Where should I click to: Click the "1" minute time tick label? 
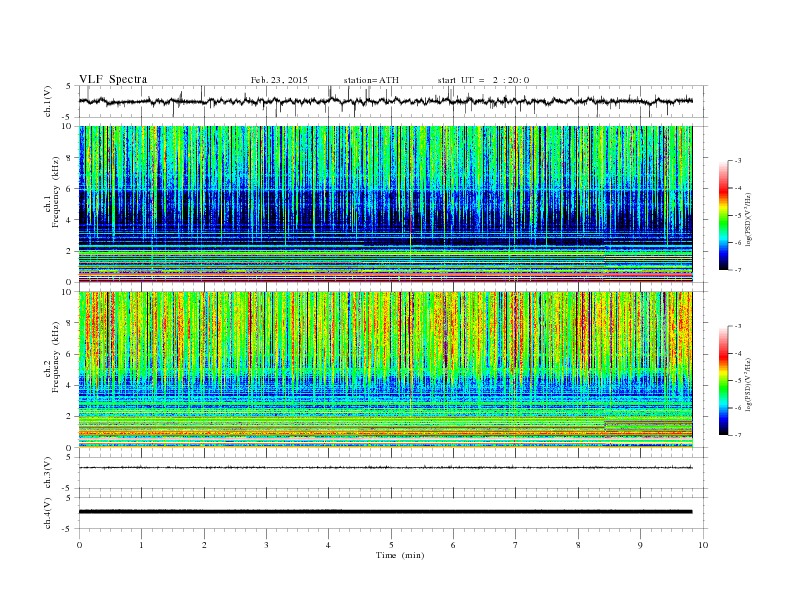pyautogui.click(x=141, y=545)
